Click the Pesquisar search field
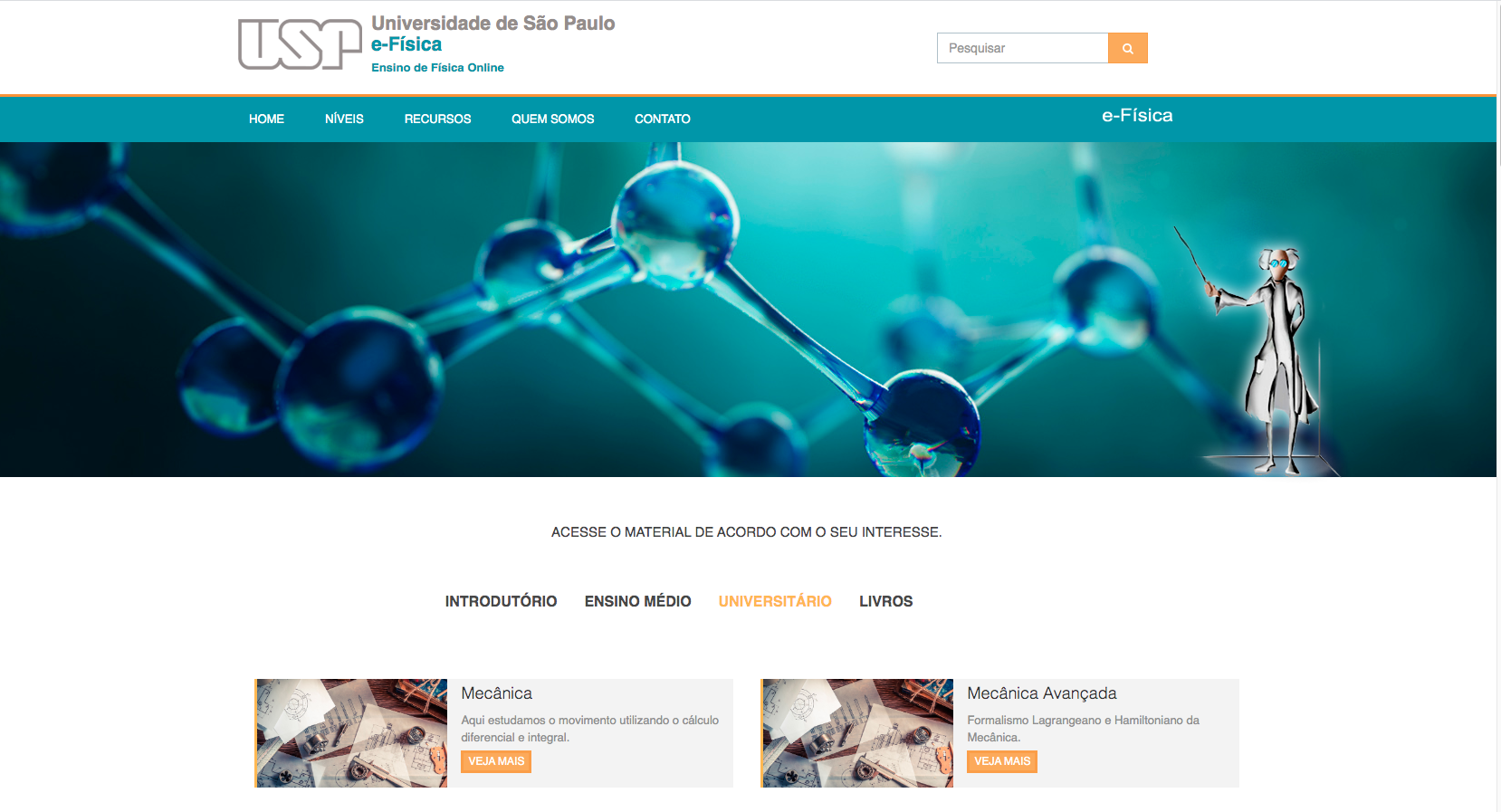1501x812 pixels. tap(1022, 48)
